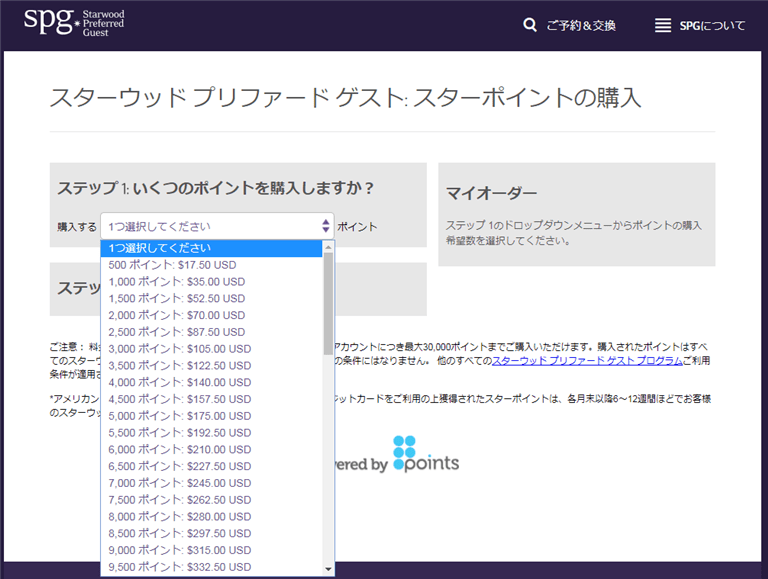This screenshot has width=768, height=579.
Task: Select 1つ選択してください option
Action: point(211,248)
